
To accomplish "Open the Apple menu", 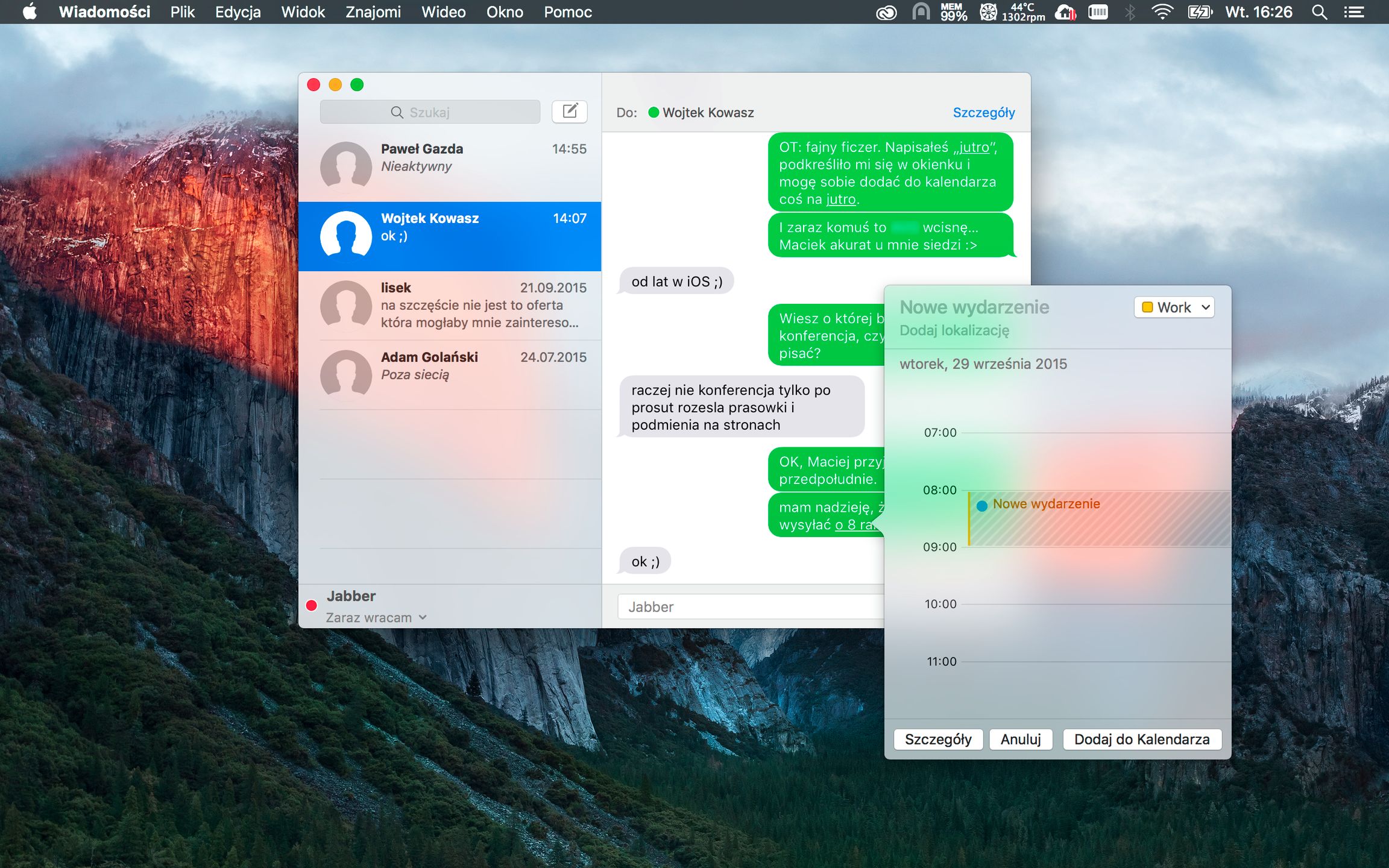I will 29,12.
